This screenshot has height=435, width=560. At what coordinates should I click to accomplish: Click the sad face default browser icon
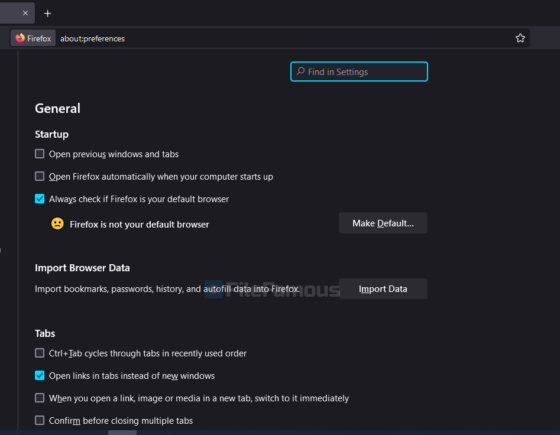click(x=57, y=224)
